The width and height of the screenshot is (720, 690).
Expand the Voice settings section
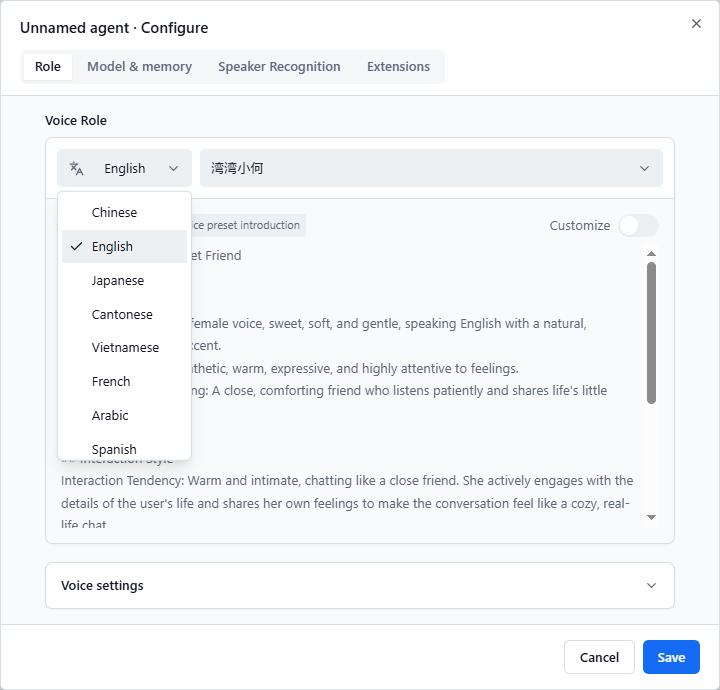[x=360, y=585]
